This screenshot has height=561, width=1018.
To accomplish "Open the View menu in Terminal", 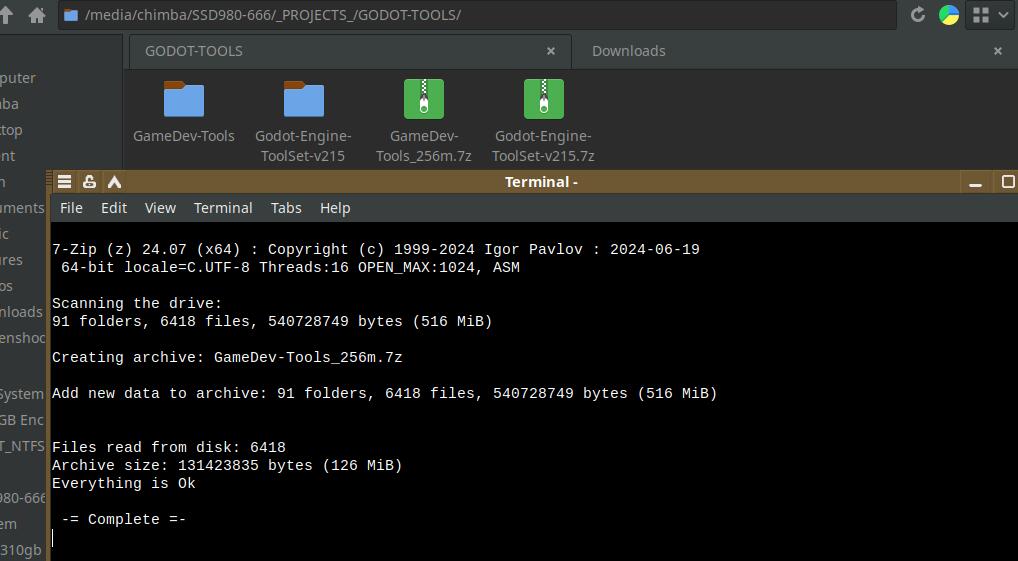I will (x=160, y=208).
